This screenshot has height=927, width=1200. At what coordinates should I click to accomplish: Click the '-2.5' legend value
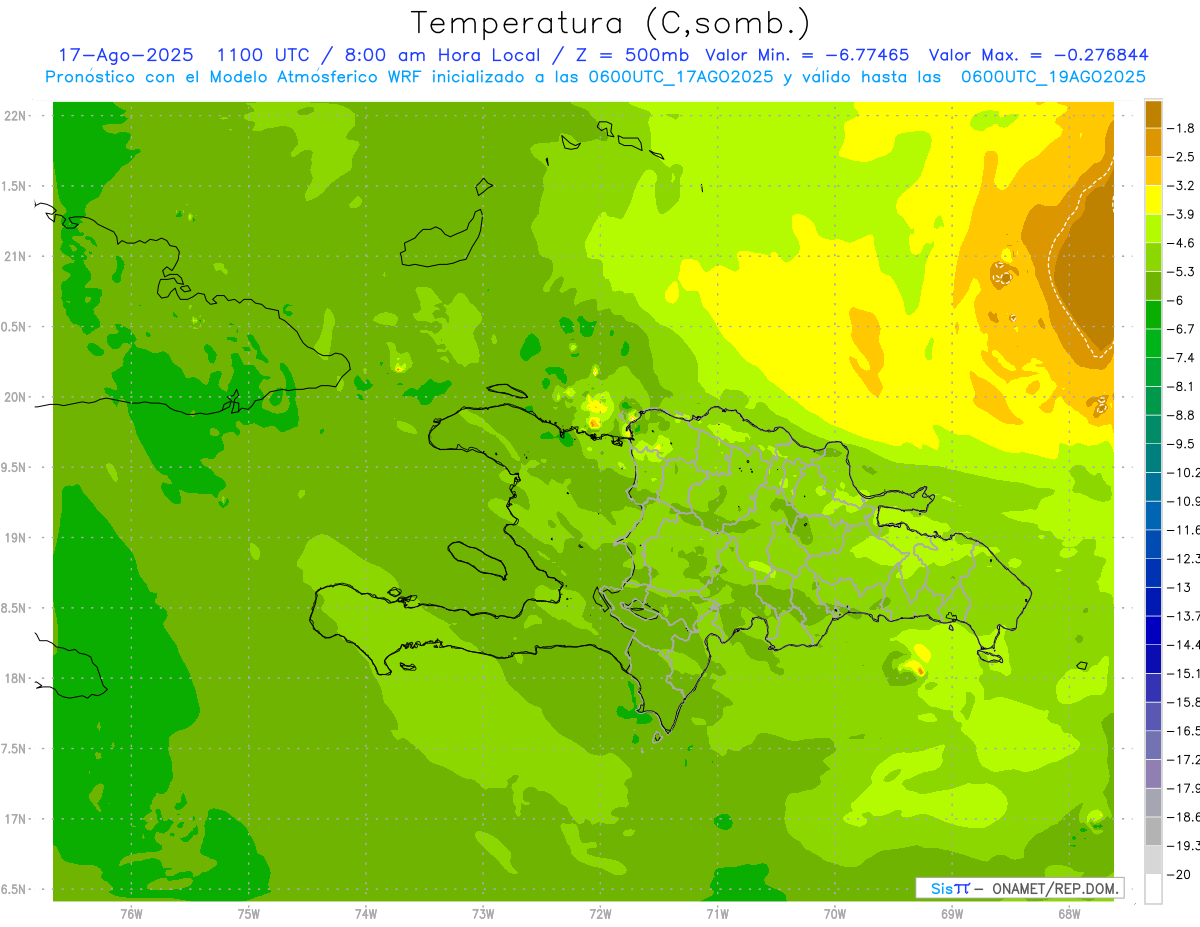tap(1182, 157)
